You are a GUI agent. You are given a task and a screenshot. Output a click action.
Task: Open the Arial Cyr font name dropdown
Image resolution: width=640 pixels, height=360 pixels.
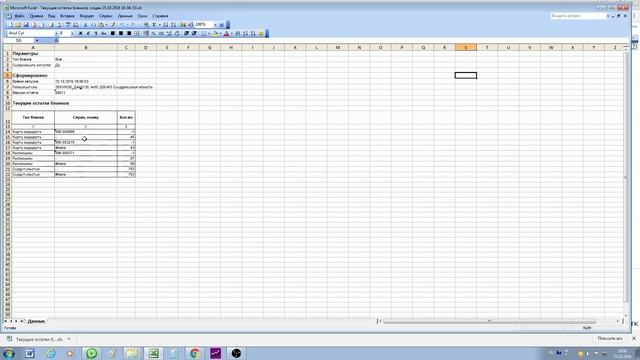[x=56, y=33]
